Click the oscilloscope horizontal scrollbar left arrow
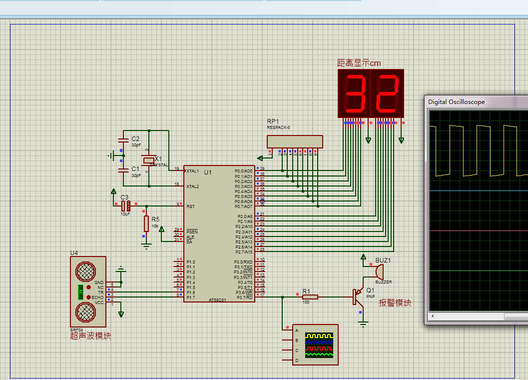The width and height of the screenshot is (528, 380). 433,316
